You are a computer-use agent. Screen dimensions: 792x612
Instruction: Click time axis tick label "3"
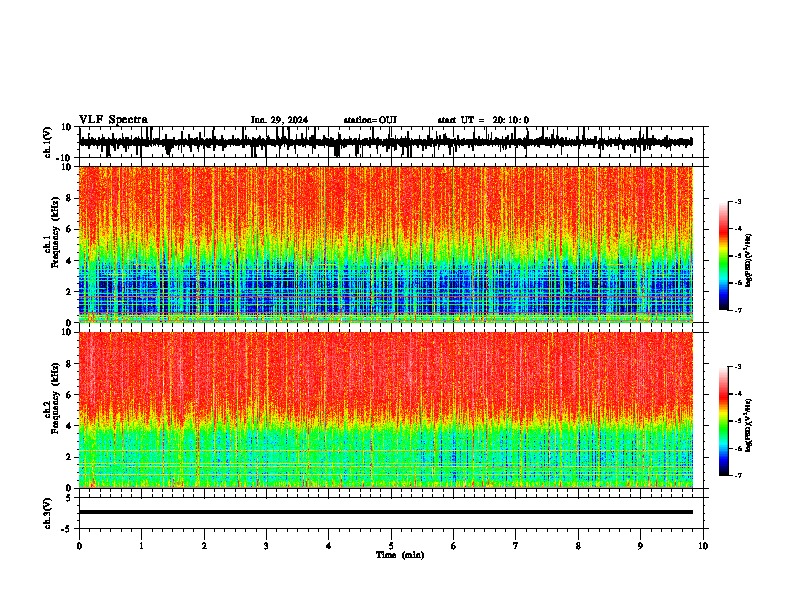tap(266, 546)
